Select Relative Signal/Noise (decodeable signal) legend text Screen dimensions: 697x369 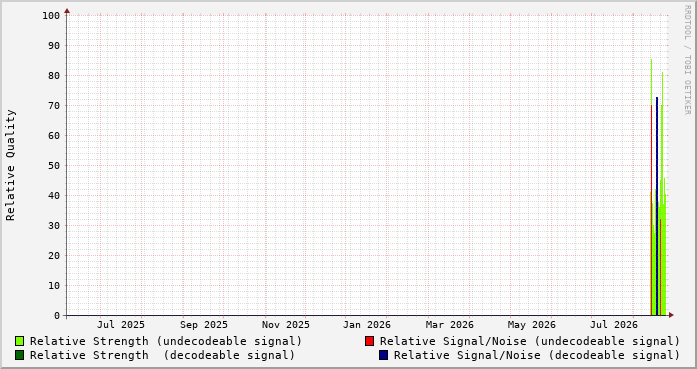[537, 356]
